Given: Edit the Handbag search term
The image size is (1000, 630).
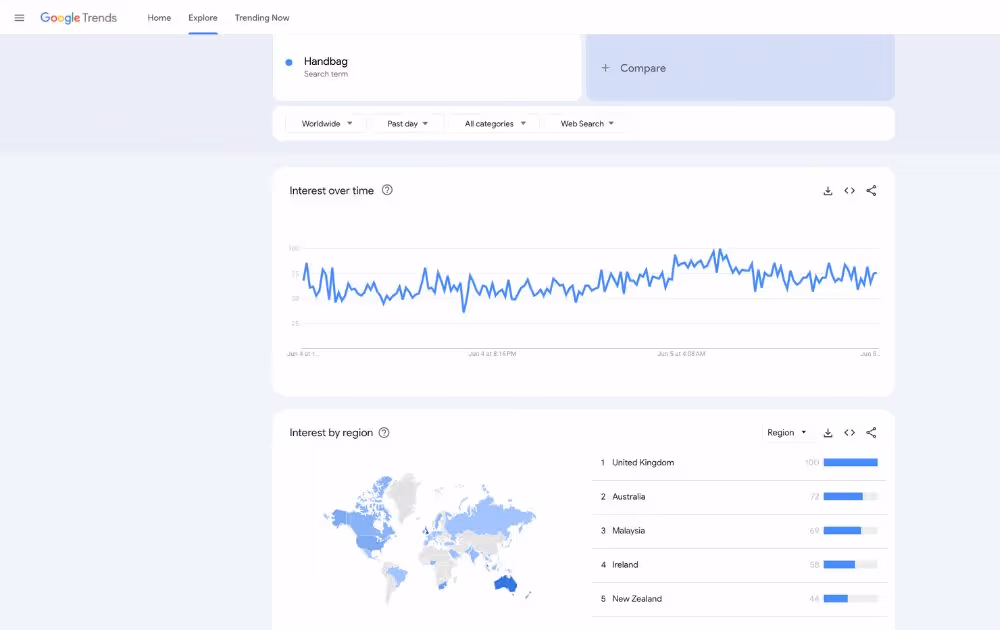Looking at the screenshot, I should click(427, 67).
